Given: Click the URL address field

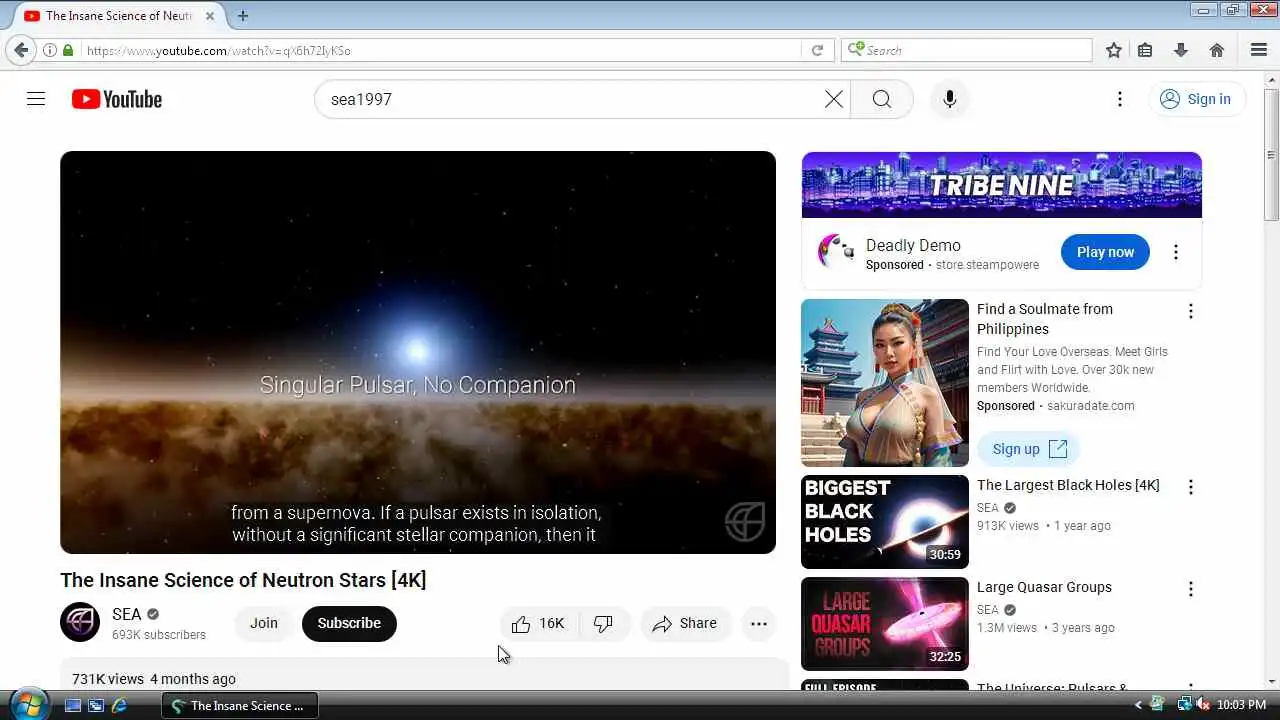Looking at the screenshot, I should click(440, 50).
